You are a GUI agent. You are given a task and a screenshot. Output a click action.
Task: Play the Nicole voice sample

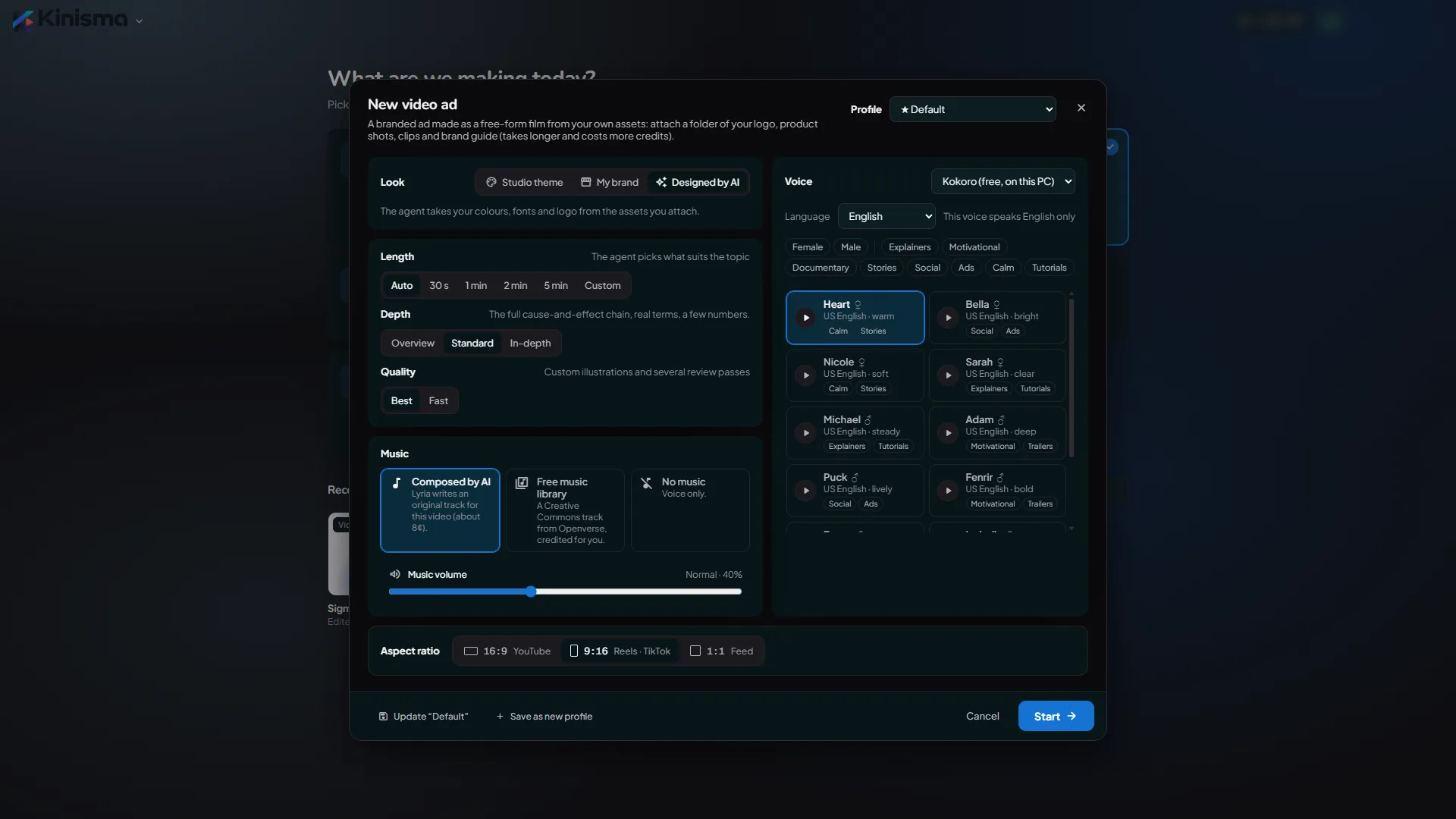tap(806, 375)
